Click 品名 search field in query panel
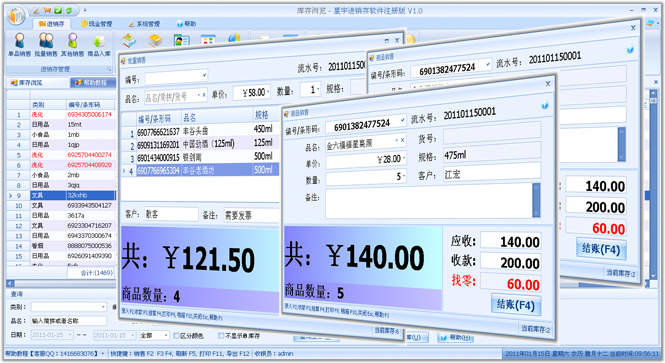Screen dimensions: 665x363 [68, 321]
